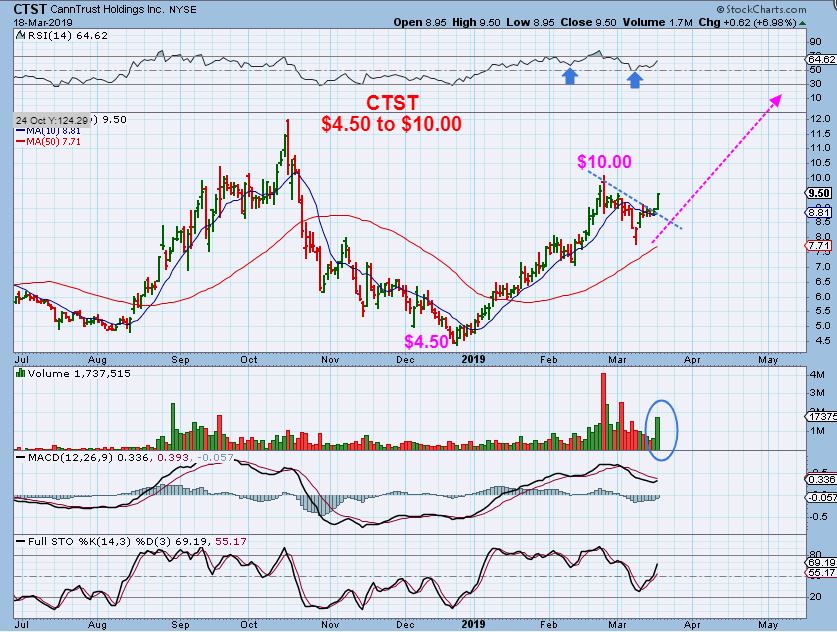Click the Volume 1,737,515 panel label
This screenshot has height=632, width=837.
79,373
